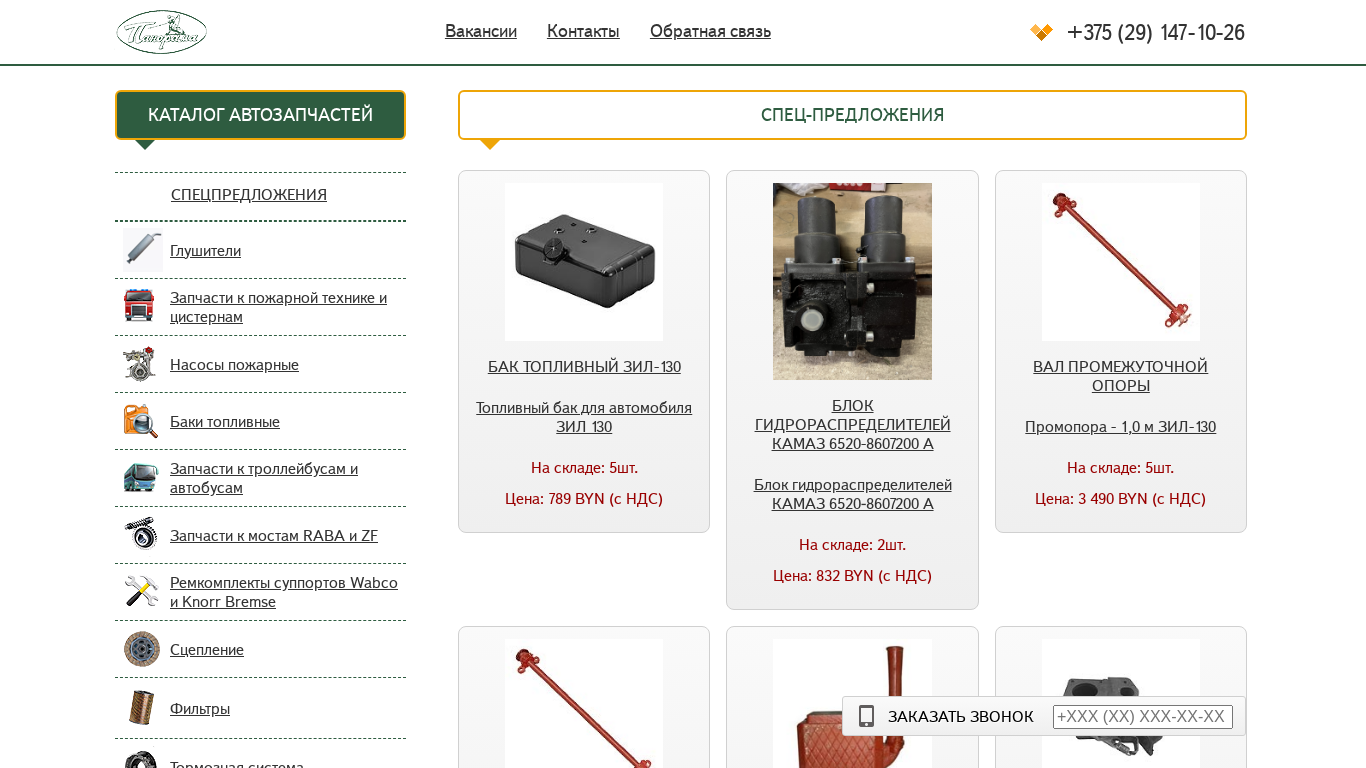The height and width of the screenshot is (768, 1366).
Task: Open the lower Блок гидрораспределителей КАМАЗ 6520-8607200 А description
Action: pos(853,494)
